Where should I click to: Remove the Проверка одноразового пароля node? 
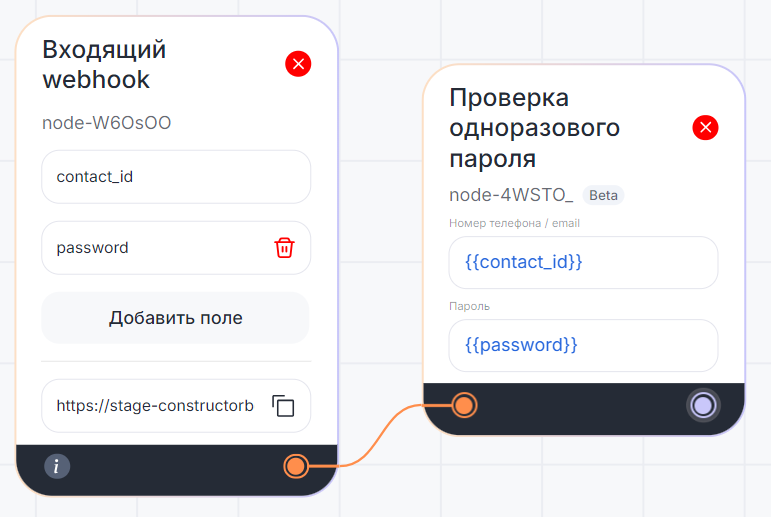pos(706,127)
